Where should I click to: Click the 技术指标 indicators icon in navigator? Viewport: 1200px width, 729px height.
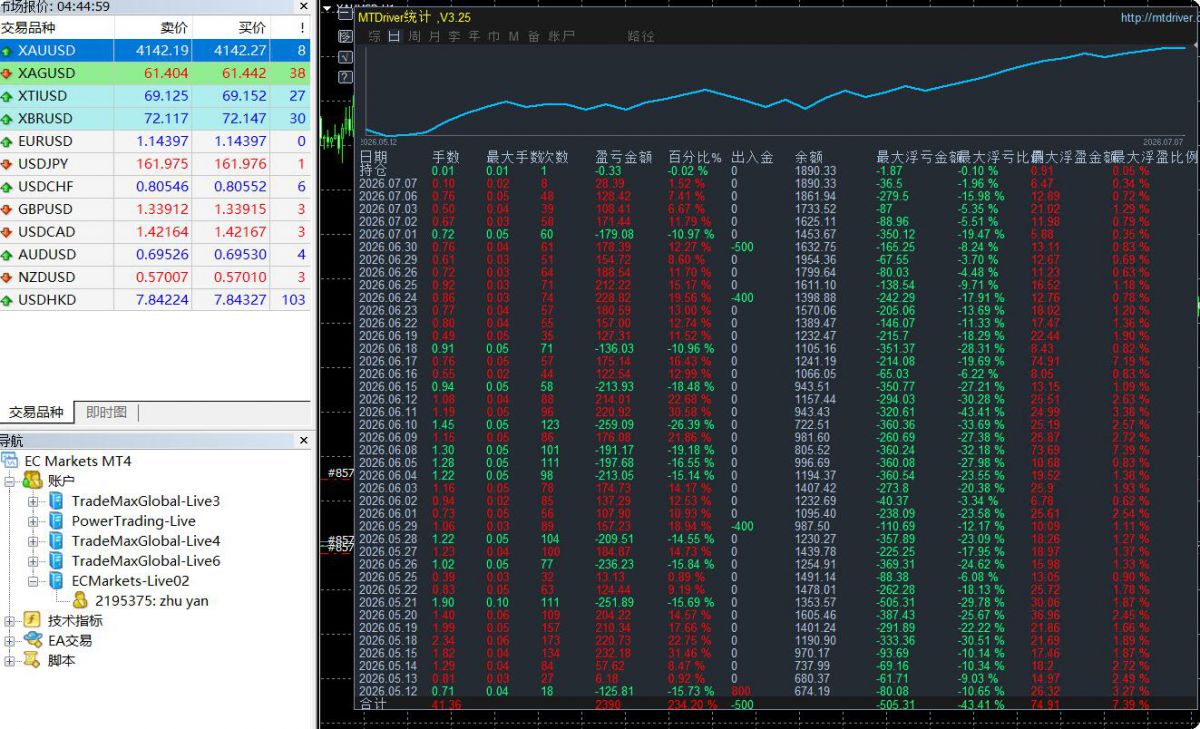tap(30, 620)
